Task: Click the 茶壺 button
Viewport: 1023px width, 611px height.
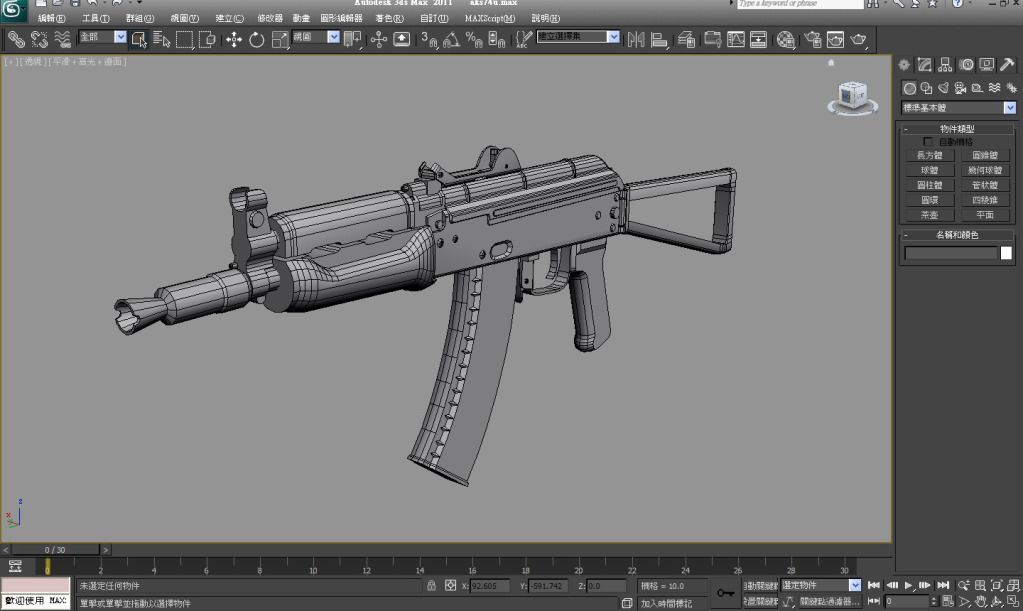Action: [x=929, y=215]
